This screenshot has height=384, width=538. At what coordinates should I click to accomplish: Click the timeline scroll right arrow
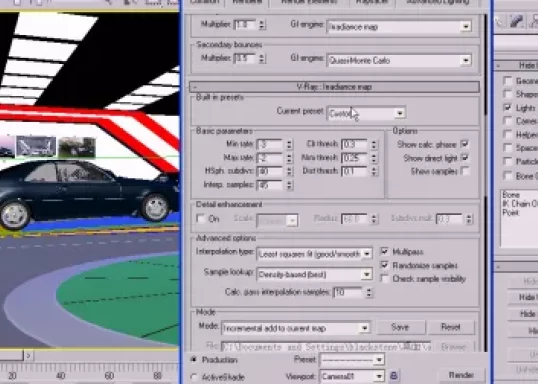pyautogui.click(x=28, y=356)
